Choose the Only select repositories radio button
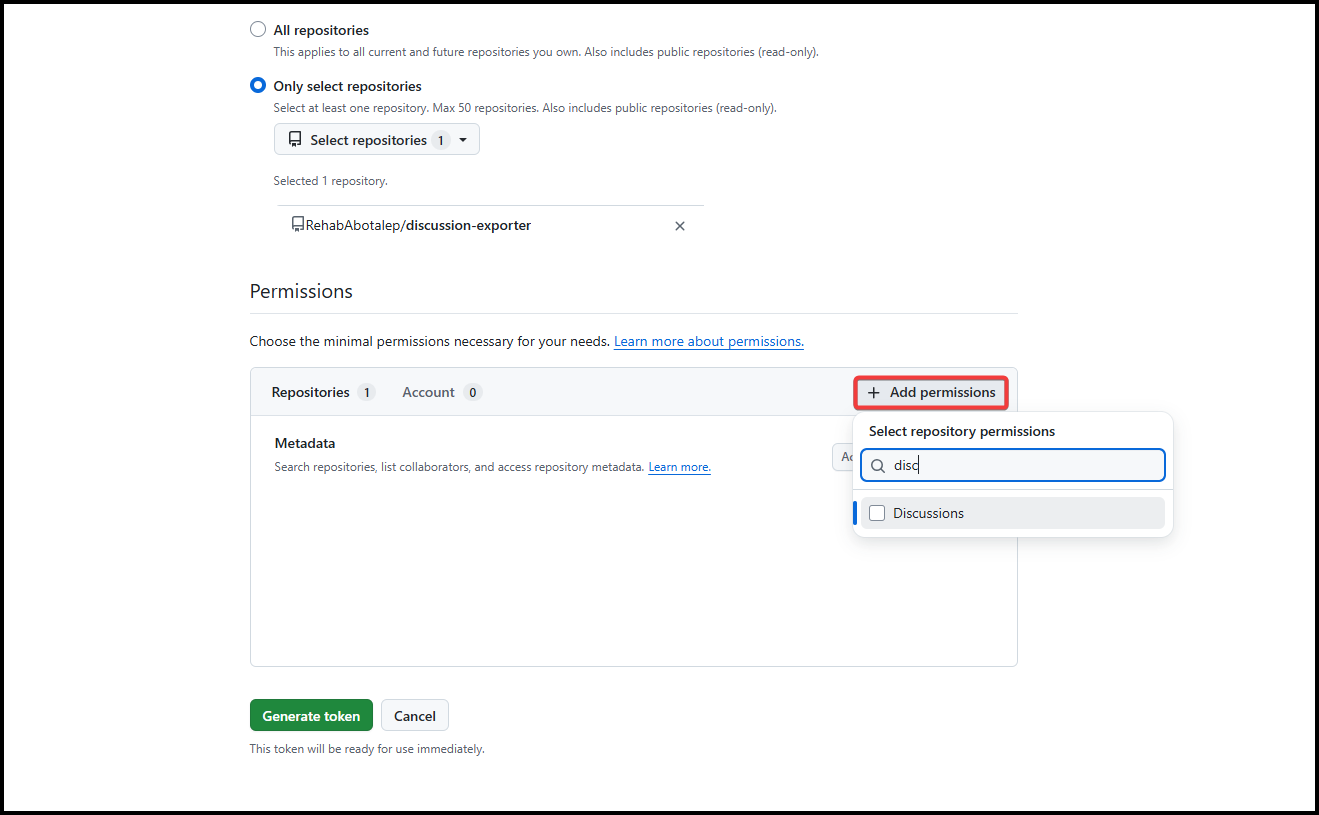This screenshot has height=815, width=1319. [x=258, y=86]
